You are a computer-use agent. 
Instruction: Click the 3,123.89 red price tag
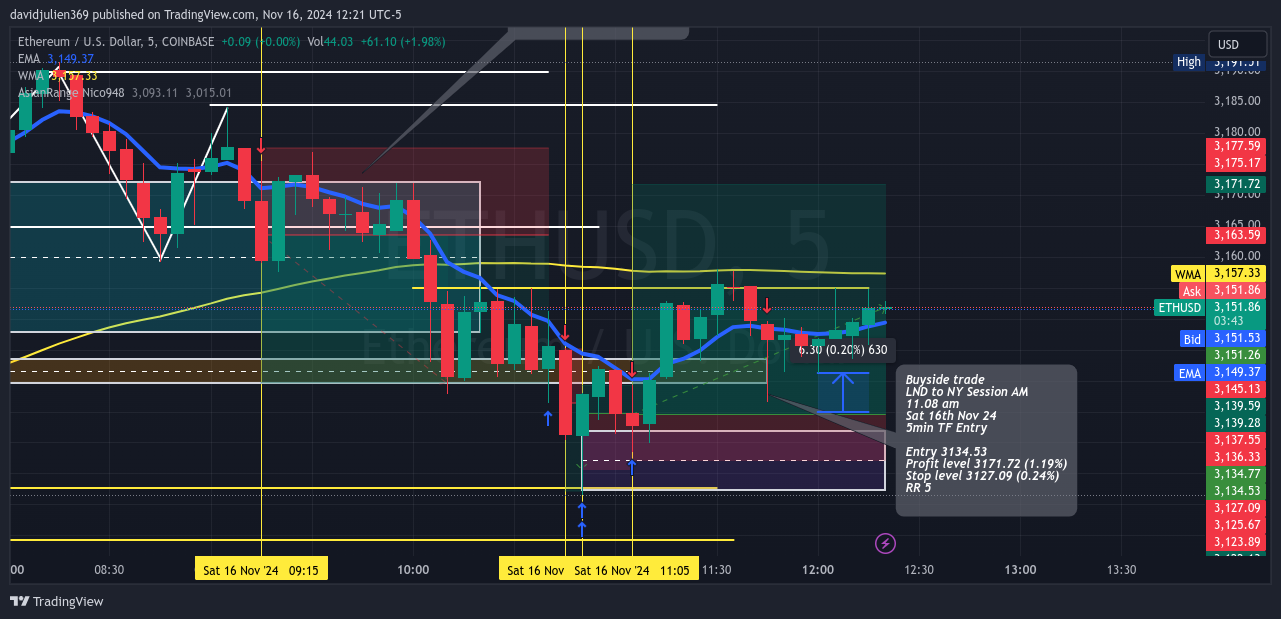(x=1236, y=542)
